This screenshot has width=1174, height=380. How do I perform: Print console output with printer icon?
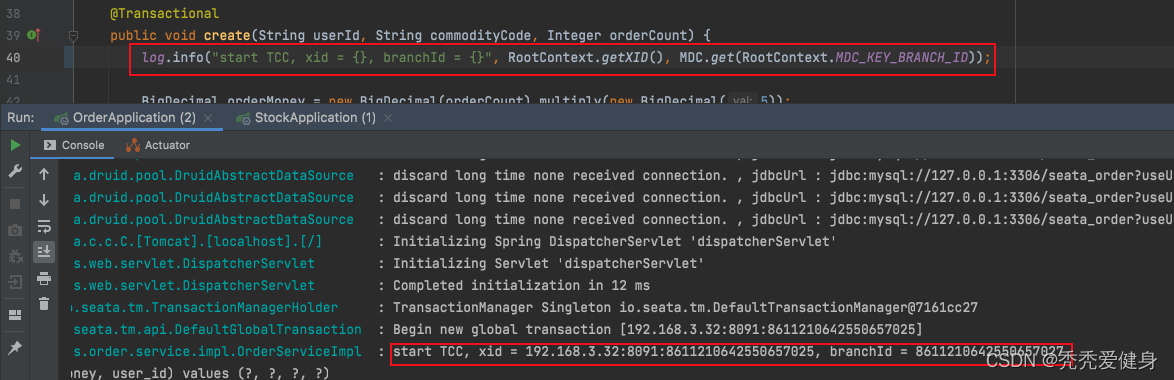44,278
